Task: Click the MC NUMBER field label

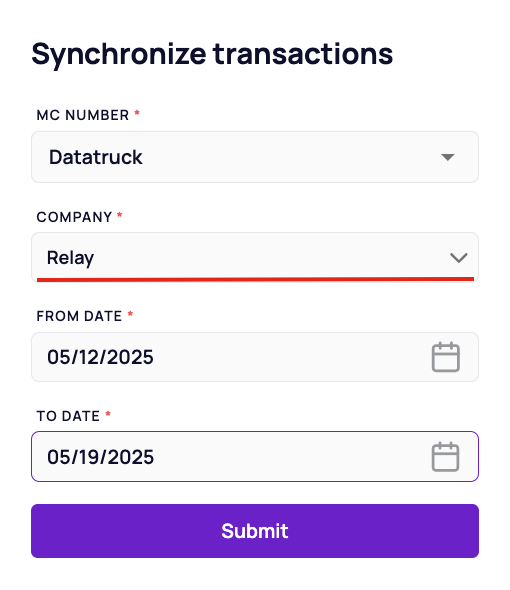Action: coord(83,115)
